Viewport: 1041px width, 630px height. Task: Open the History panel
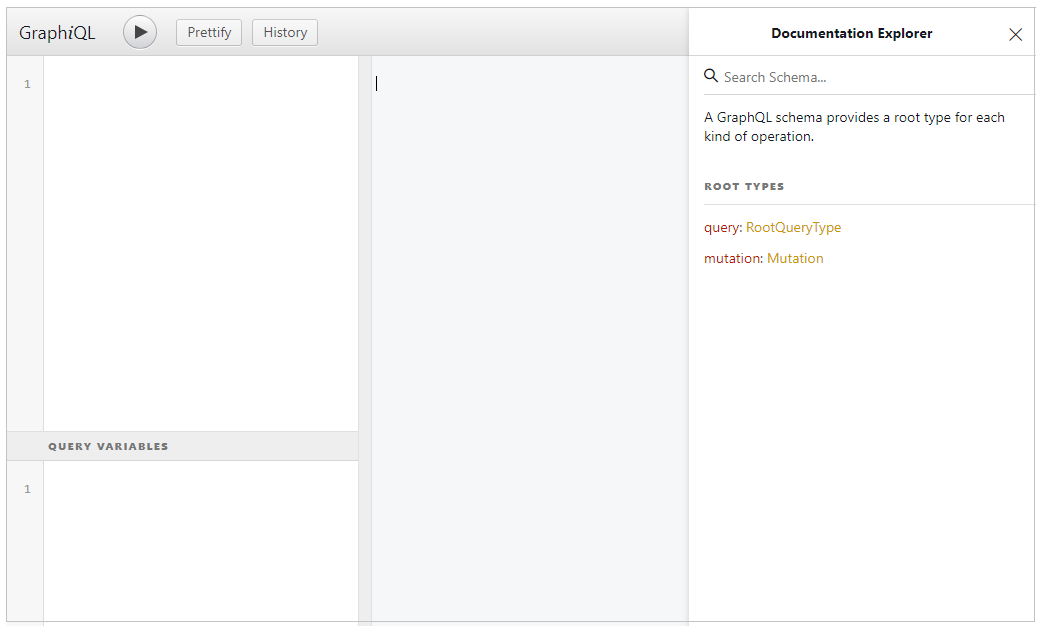[x=285, y=32]
